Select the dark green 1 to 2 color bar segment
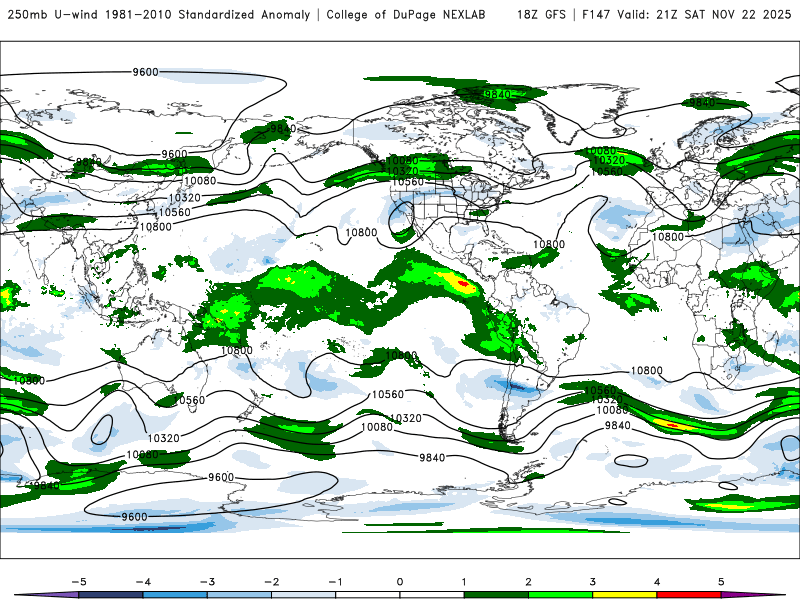800x600 pixels. point(496,595)
